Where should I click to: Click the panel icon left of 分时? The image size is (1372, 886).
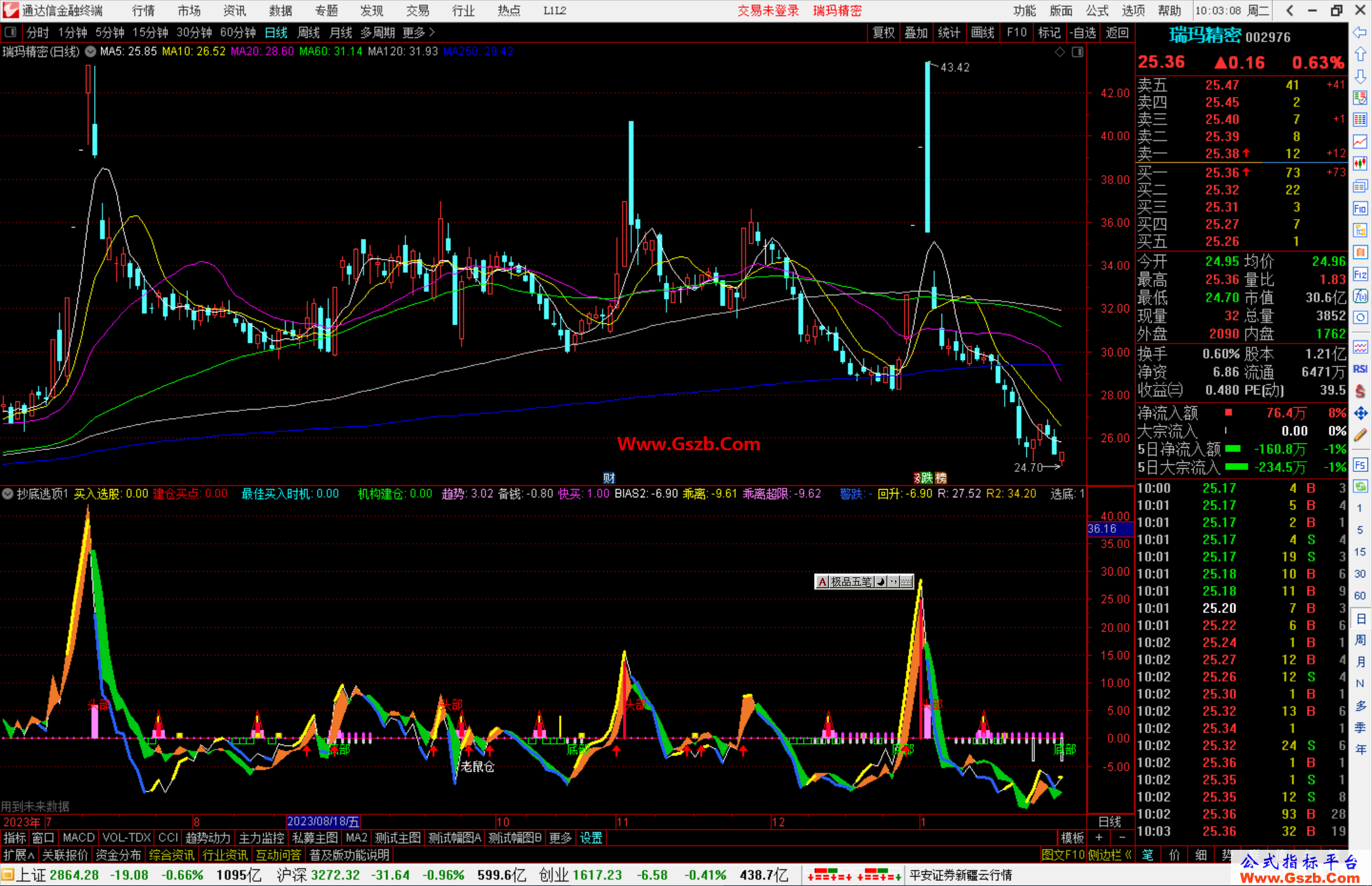[10, 32]
